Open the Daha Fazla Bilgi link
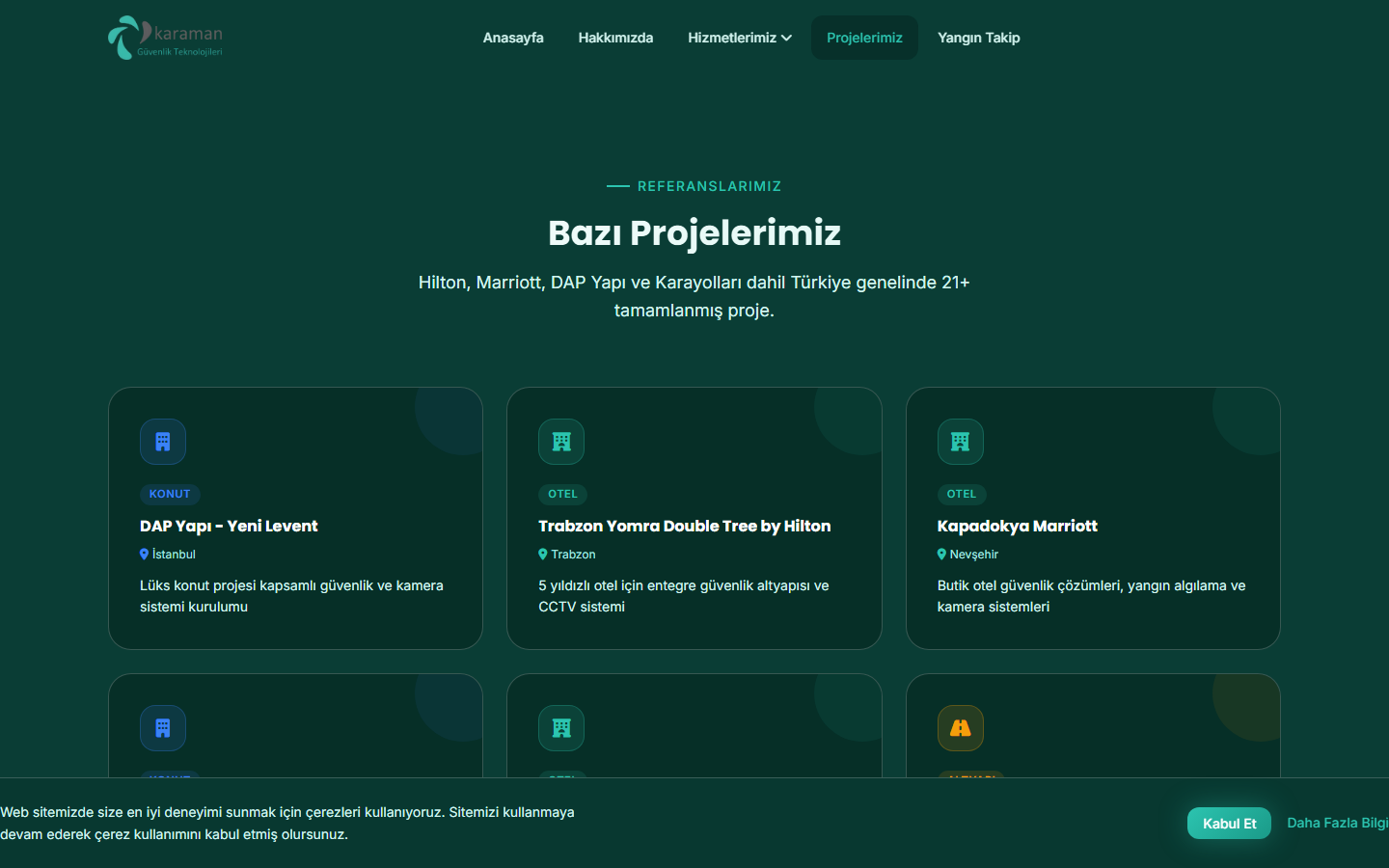Image resolution: width=1389 pixels, height=868 pixels. tap(1338, 823)
